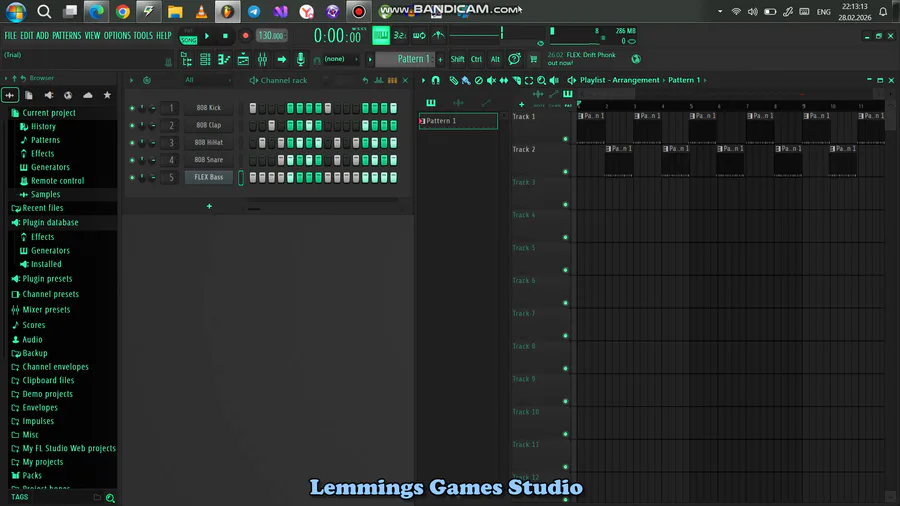This screenshot has width=900, height=506.
Task: Adjust the master volume slider
Action: [x=502, y=33]
